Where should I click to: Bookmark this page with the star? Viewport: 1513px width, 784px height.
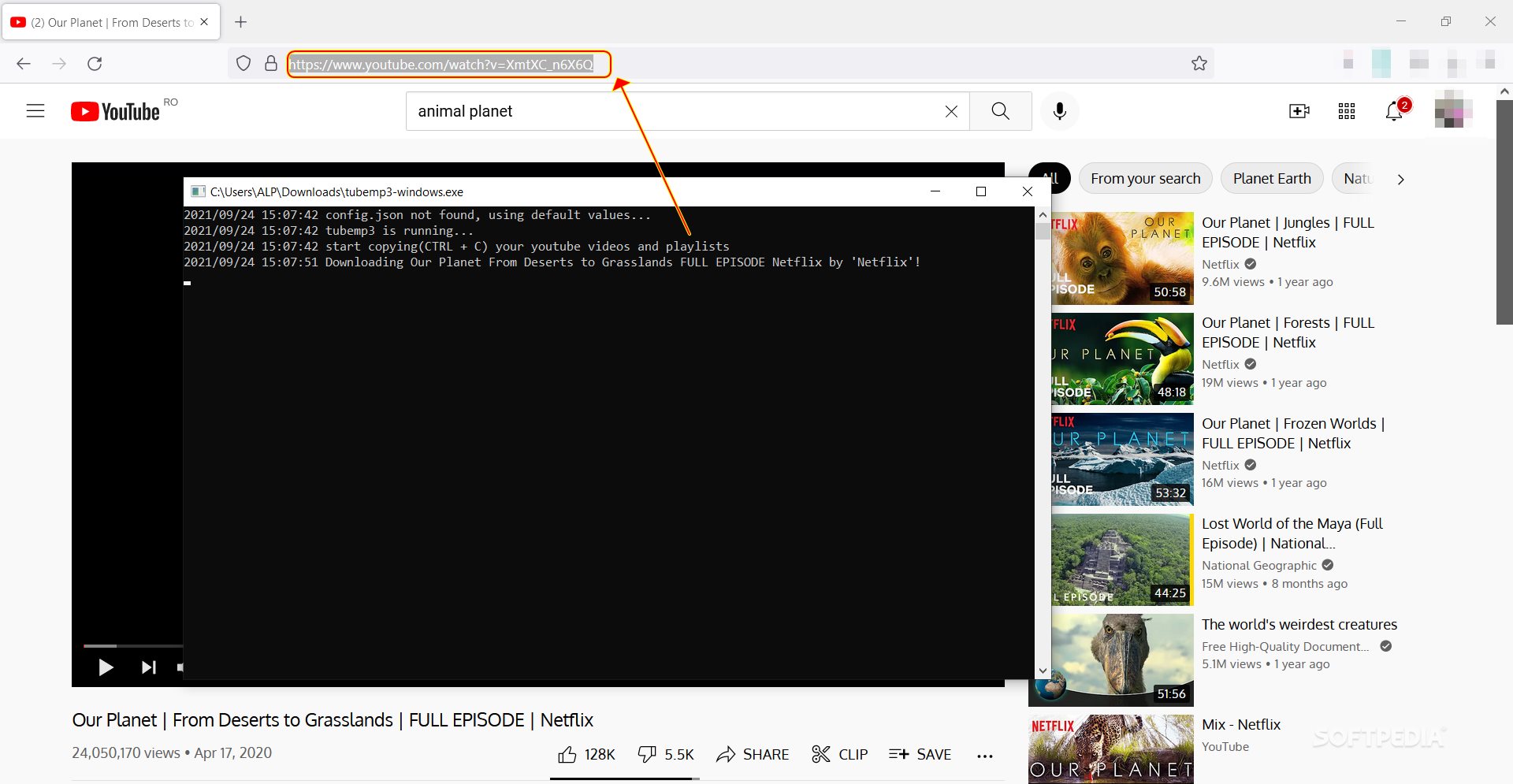pos(1199,64)
